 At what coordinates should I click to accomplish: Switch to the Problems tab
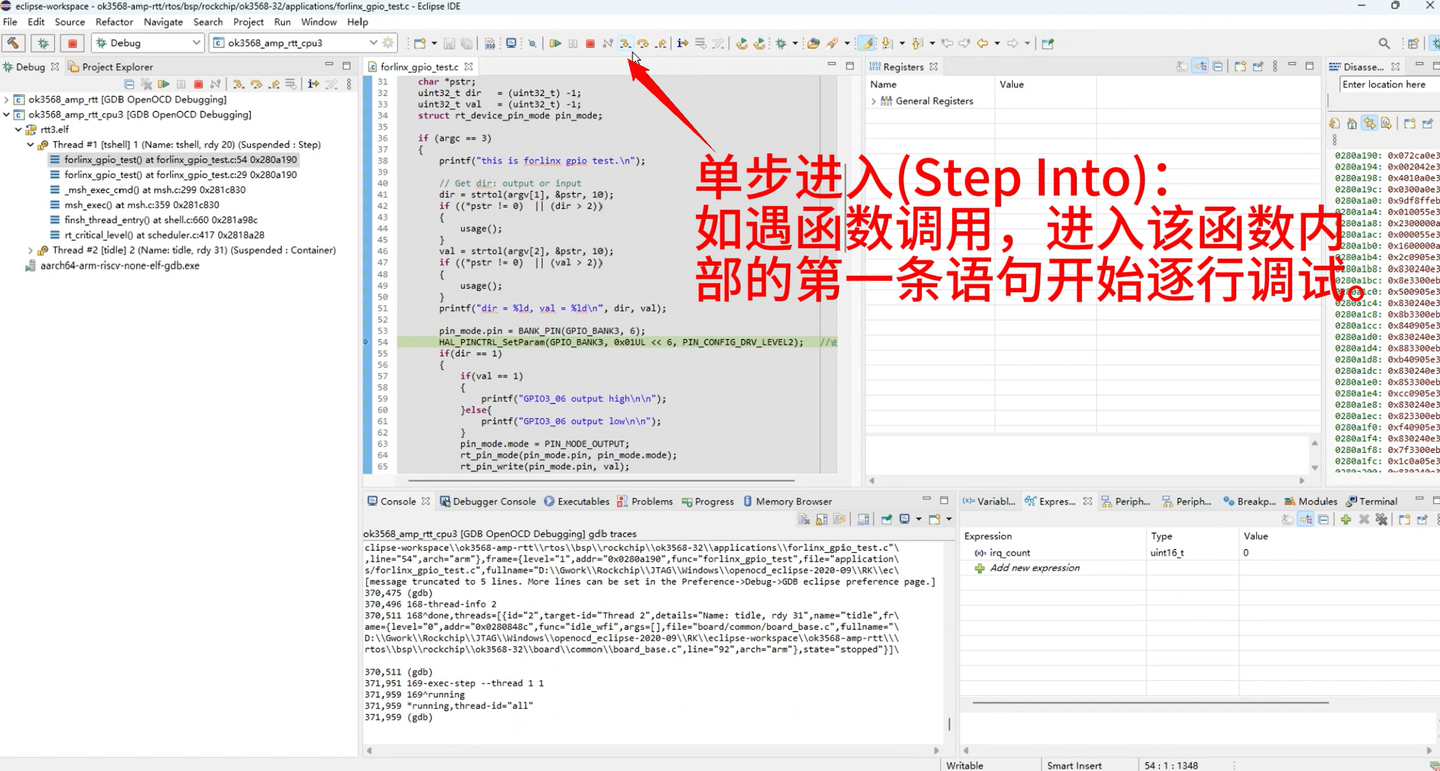[645, 502]
